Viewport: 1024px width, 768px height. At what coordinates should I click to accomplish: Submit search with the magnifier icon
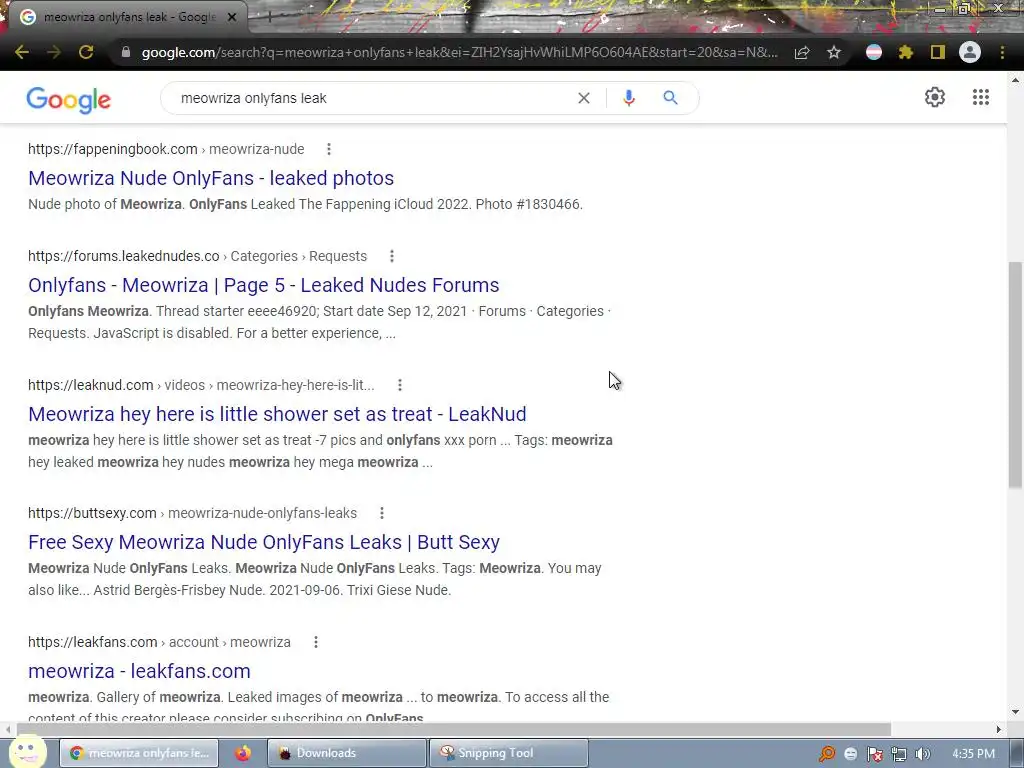point(670,98)
